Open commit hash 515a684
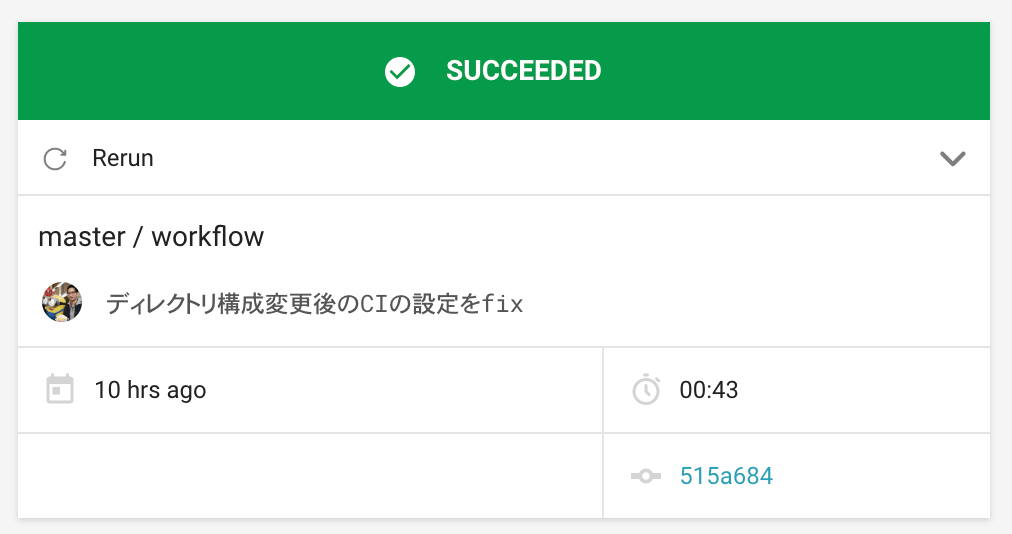 coord(726,476)
